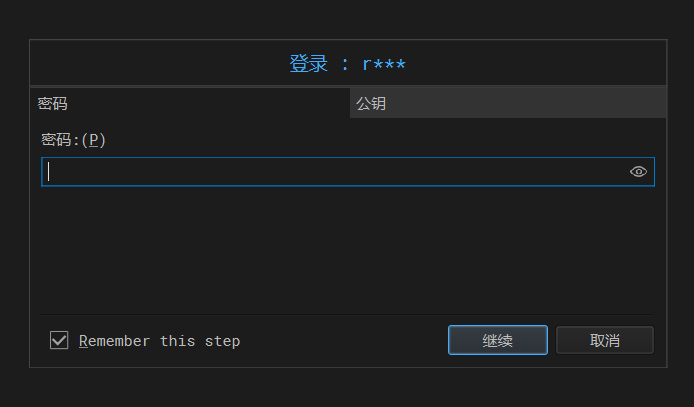
Task: Click the 密码:(P) field label
Action: 73,140
